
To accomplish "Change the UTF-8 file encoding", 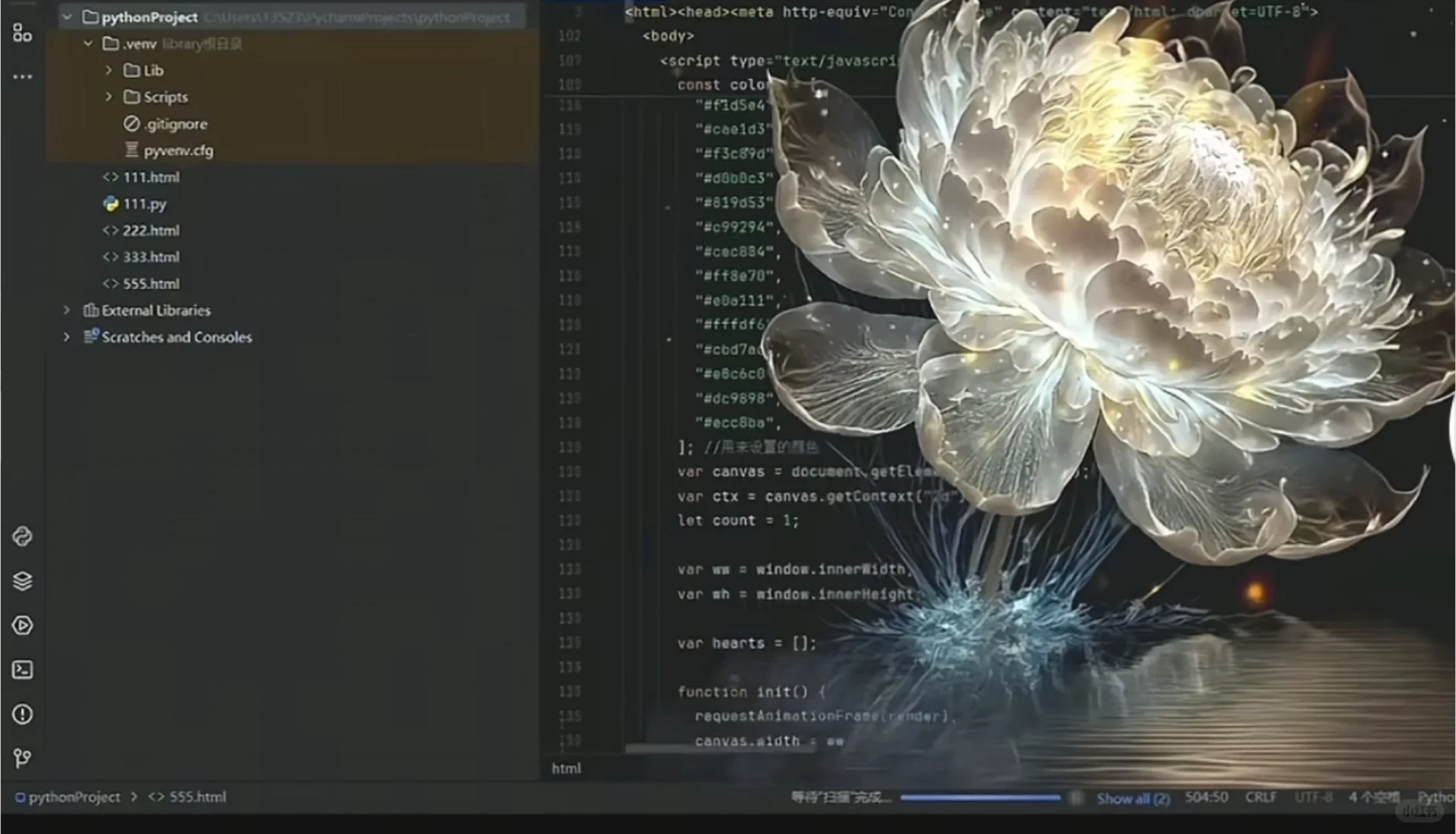I will 1313,797.
